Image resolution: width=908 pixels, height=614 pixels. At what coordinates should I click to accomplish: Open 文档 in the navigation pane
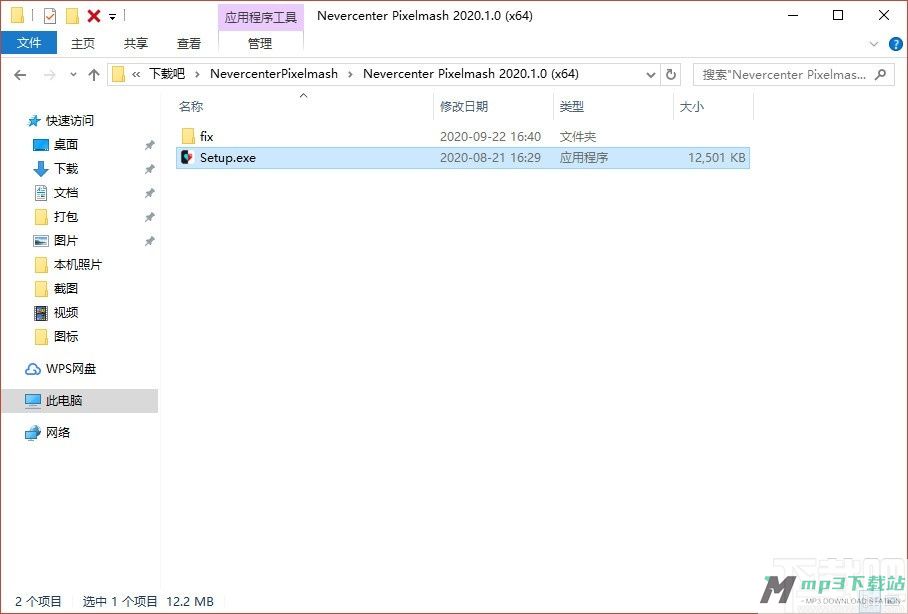click(66, 193)
